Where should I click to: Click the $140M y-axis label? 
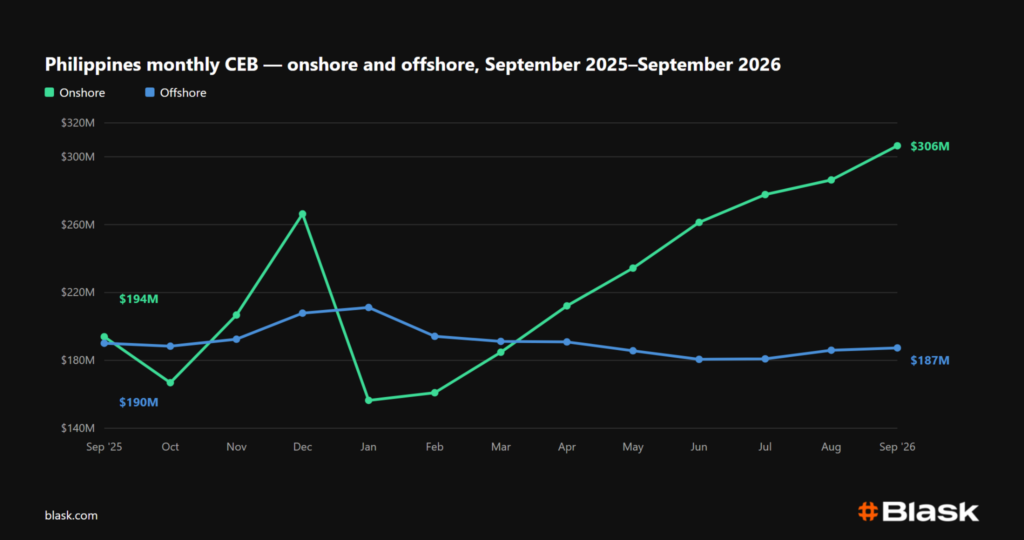coord(80,428)
